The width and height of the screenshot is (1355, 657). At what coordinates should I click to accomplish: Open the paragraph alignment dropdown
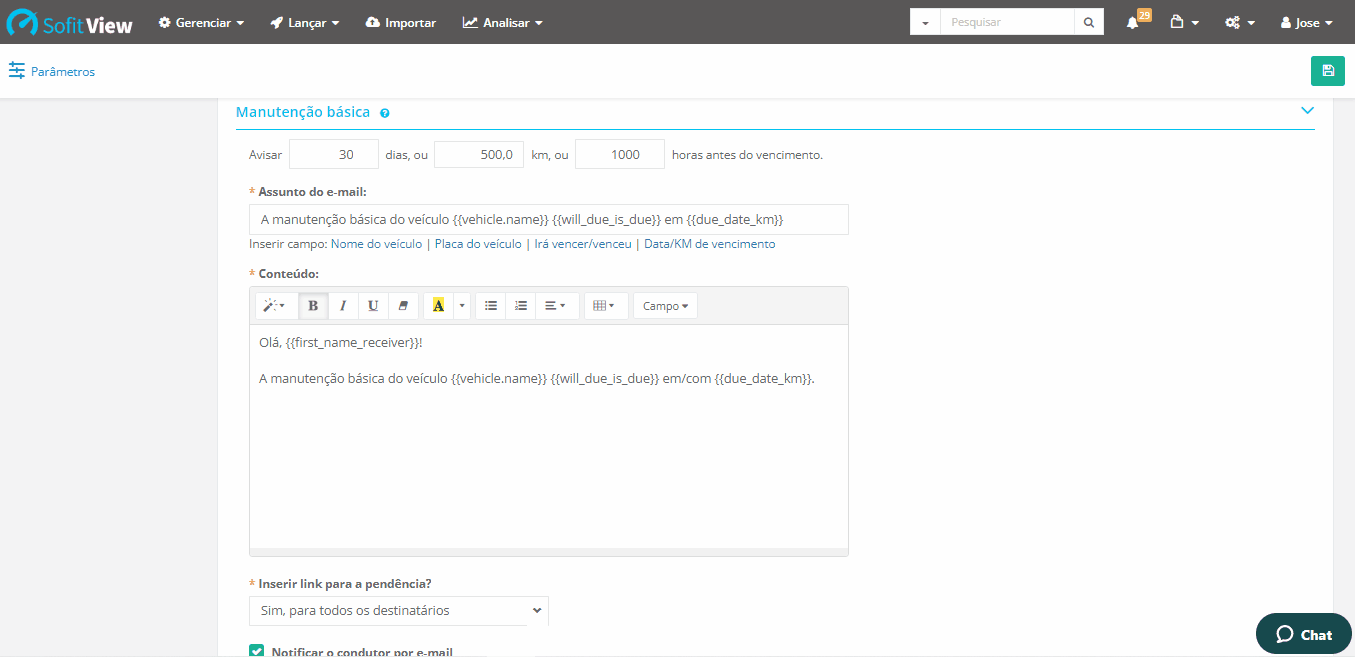point(556,306)
